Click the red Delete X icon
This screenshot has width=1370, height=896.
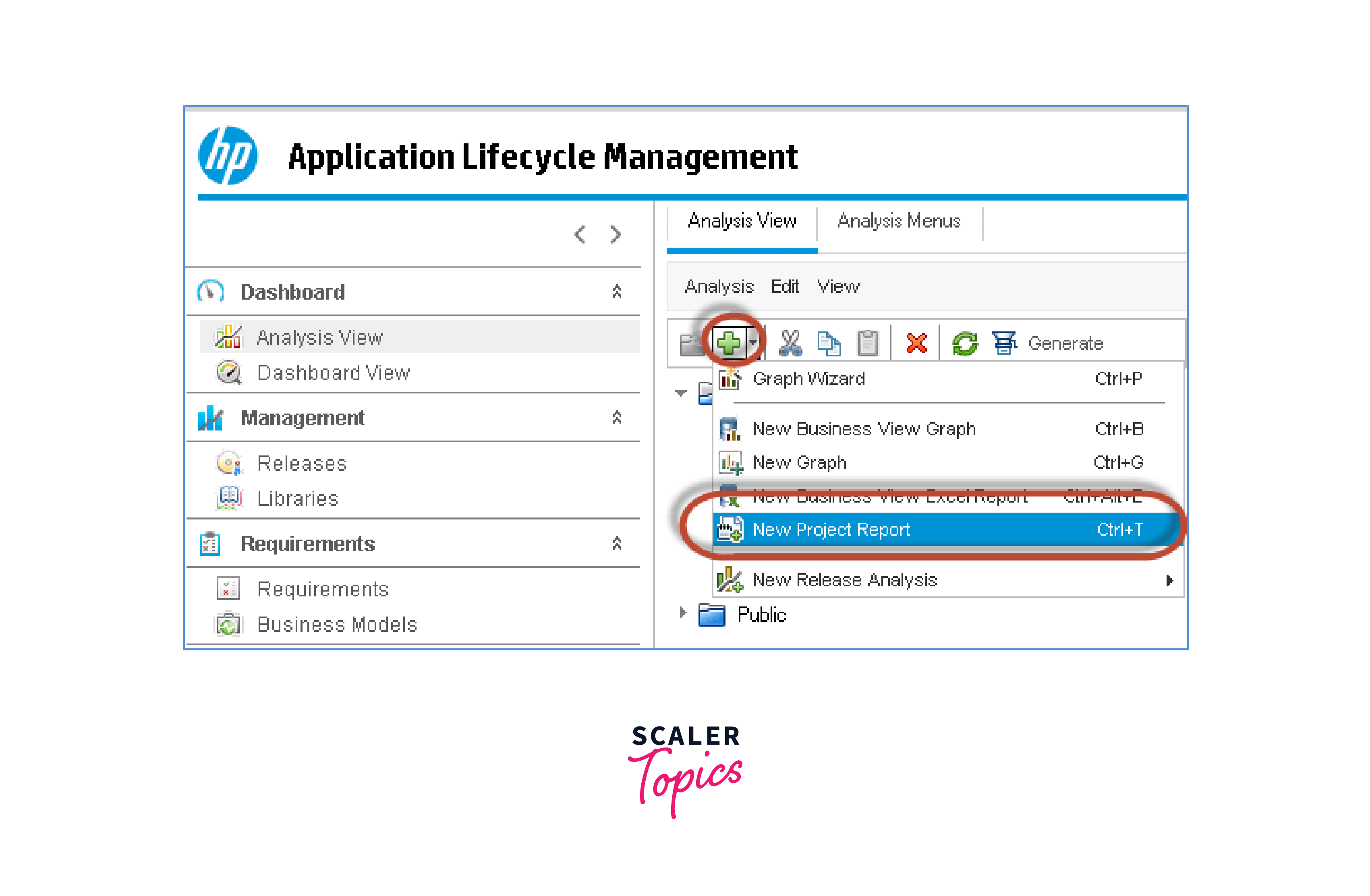[916, 343]
